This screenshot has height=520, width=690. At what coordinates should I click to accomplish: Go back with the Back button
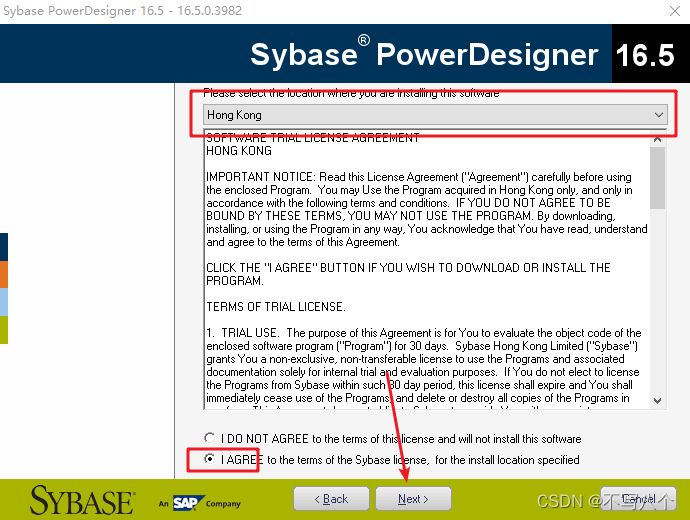coord(331,498)
